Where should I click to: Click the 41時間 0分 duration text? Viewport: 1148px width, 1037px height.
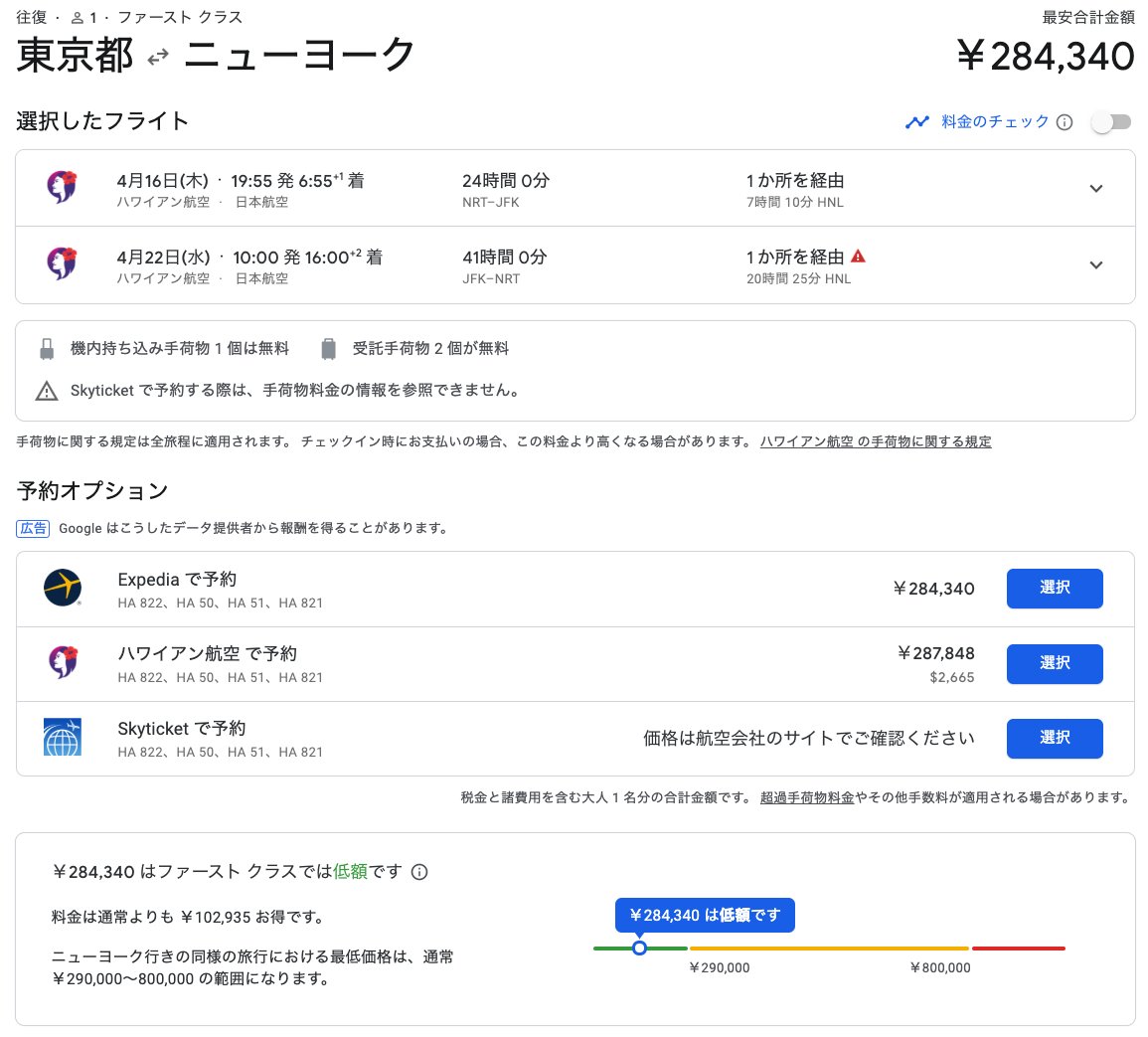505,258
